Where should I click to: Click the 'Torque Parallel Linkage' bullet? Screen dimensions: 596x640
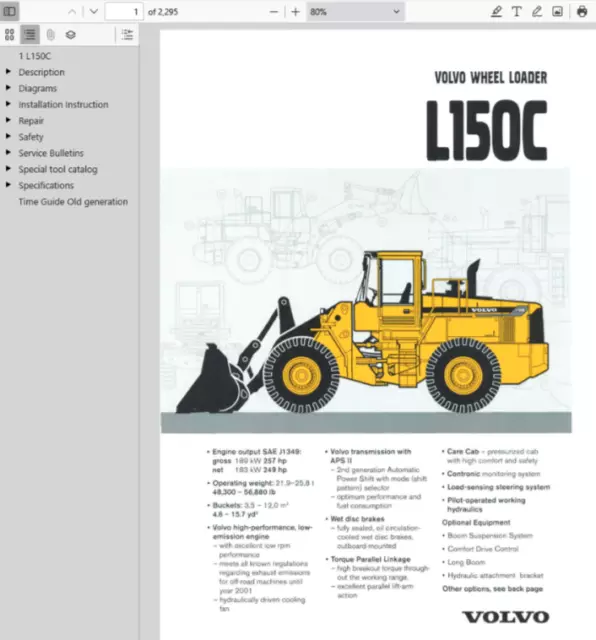[x=370, y=559]
